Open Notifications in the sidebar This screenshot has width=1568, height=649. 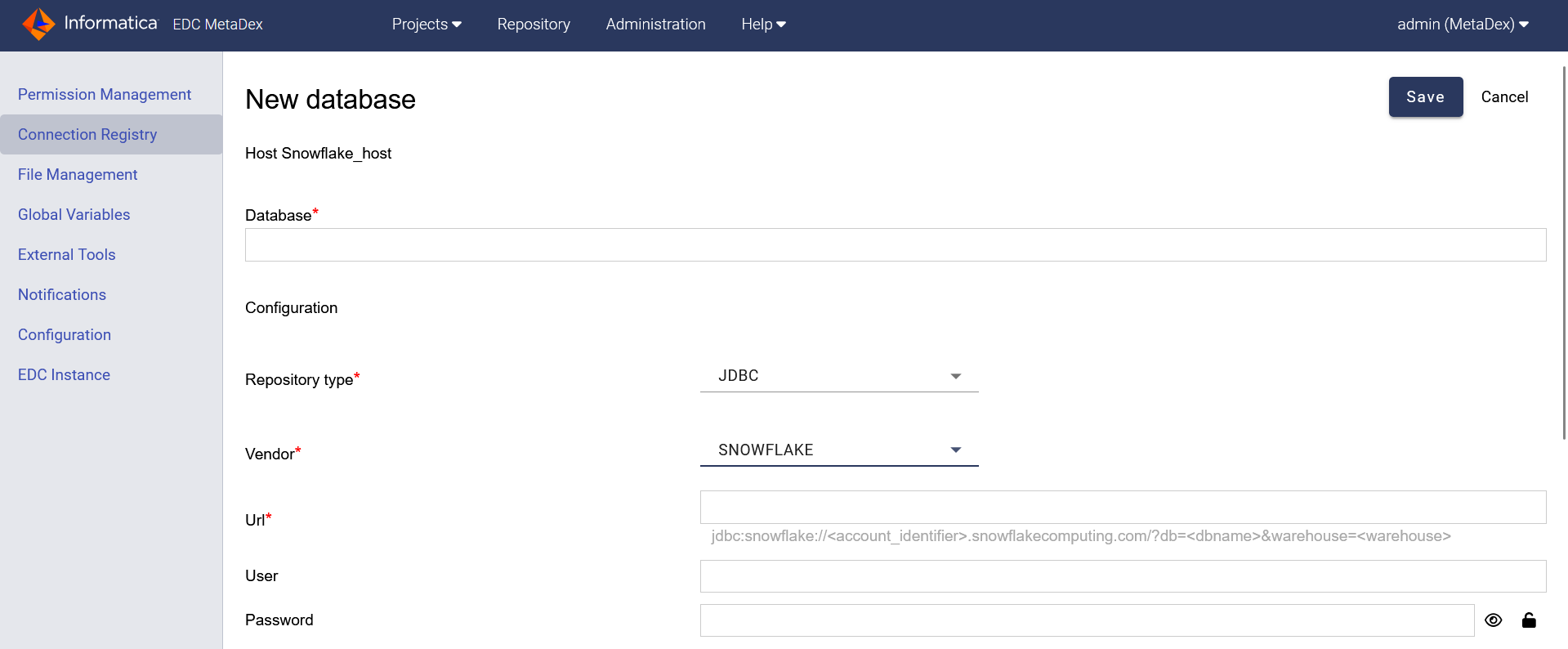coord(62,295)
